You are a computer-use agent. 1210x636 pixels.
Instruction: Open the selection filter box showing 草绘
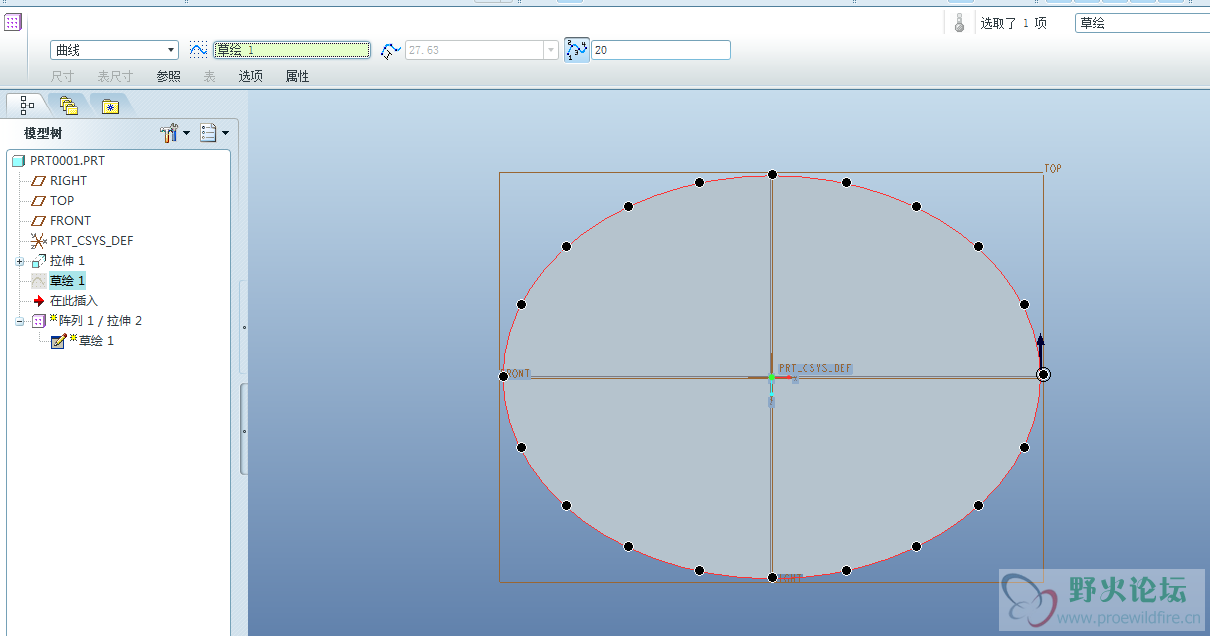[1142, 23]
